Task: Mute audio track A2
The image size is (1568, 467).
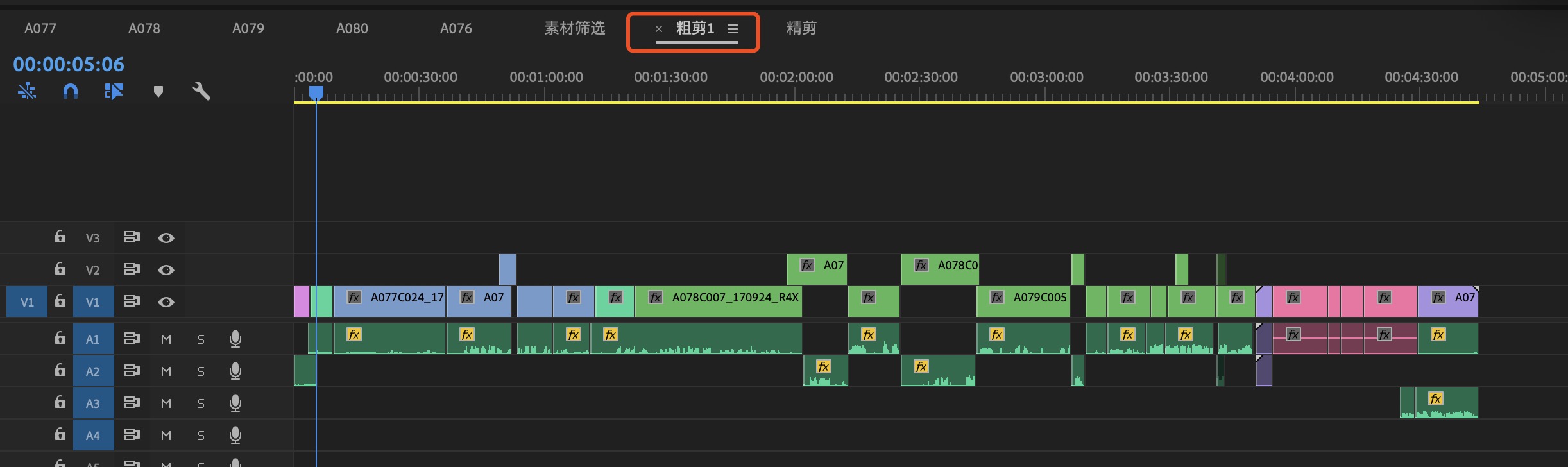Action: coord(166,371)
